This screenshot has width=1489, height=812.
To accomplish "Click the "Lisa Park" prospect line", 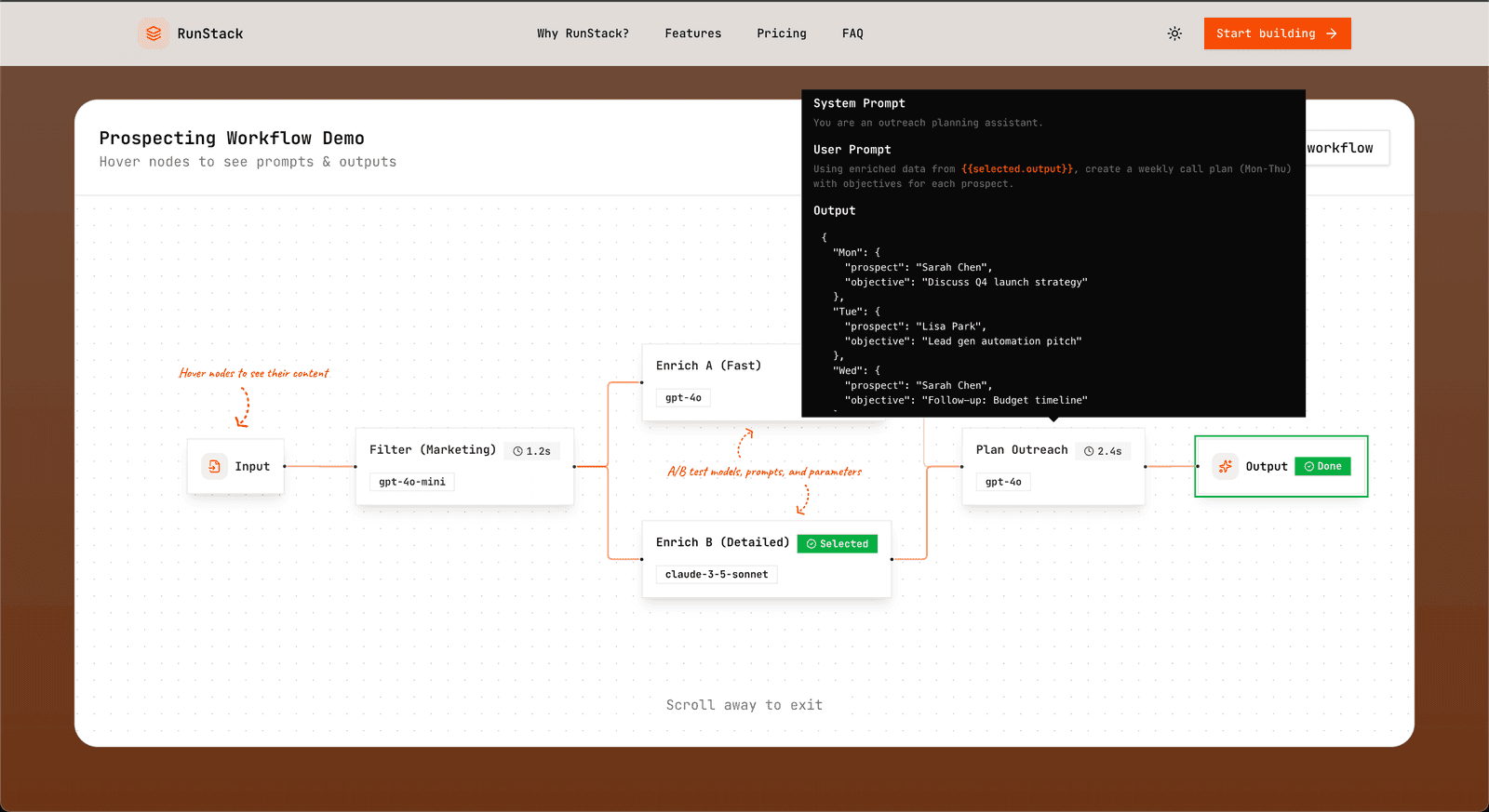I will 916,326.
